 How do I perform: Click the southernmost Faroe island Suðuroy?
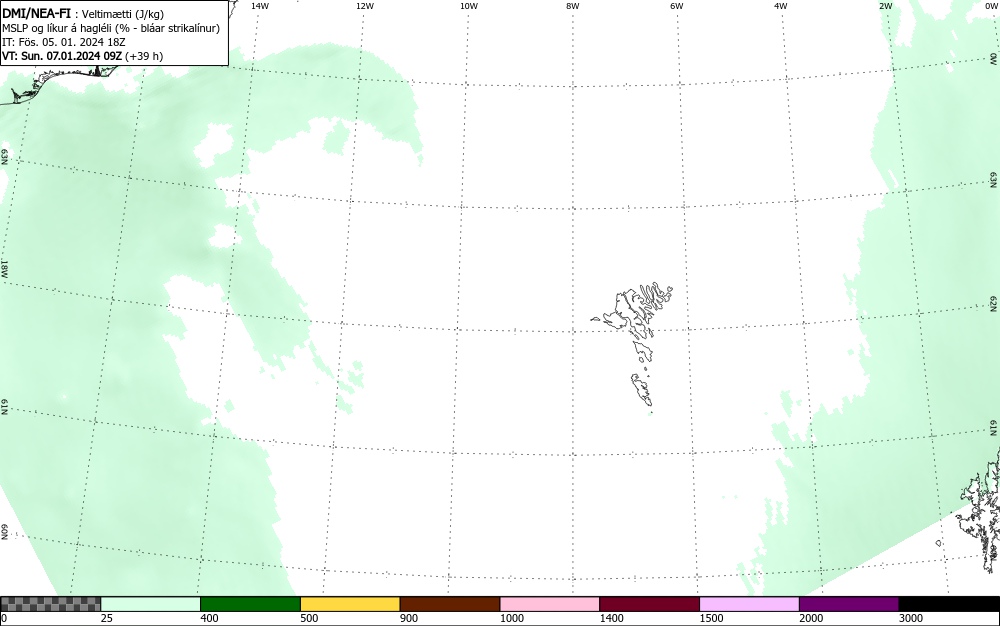coord(642,389)
